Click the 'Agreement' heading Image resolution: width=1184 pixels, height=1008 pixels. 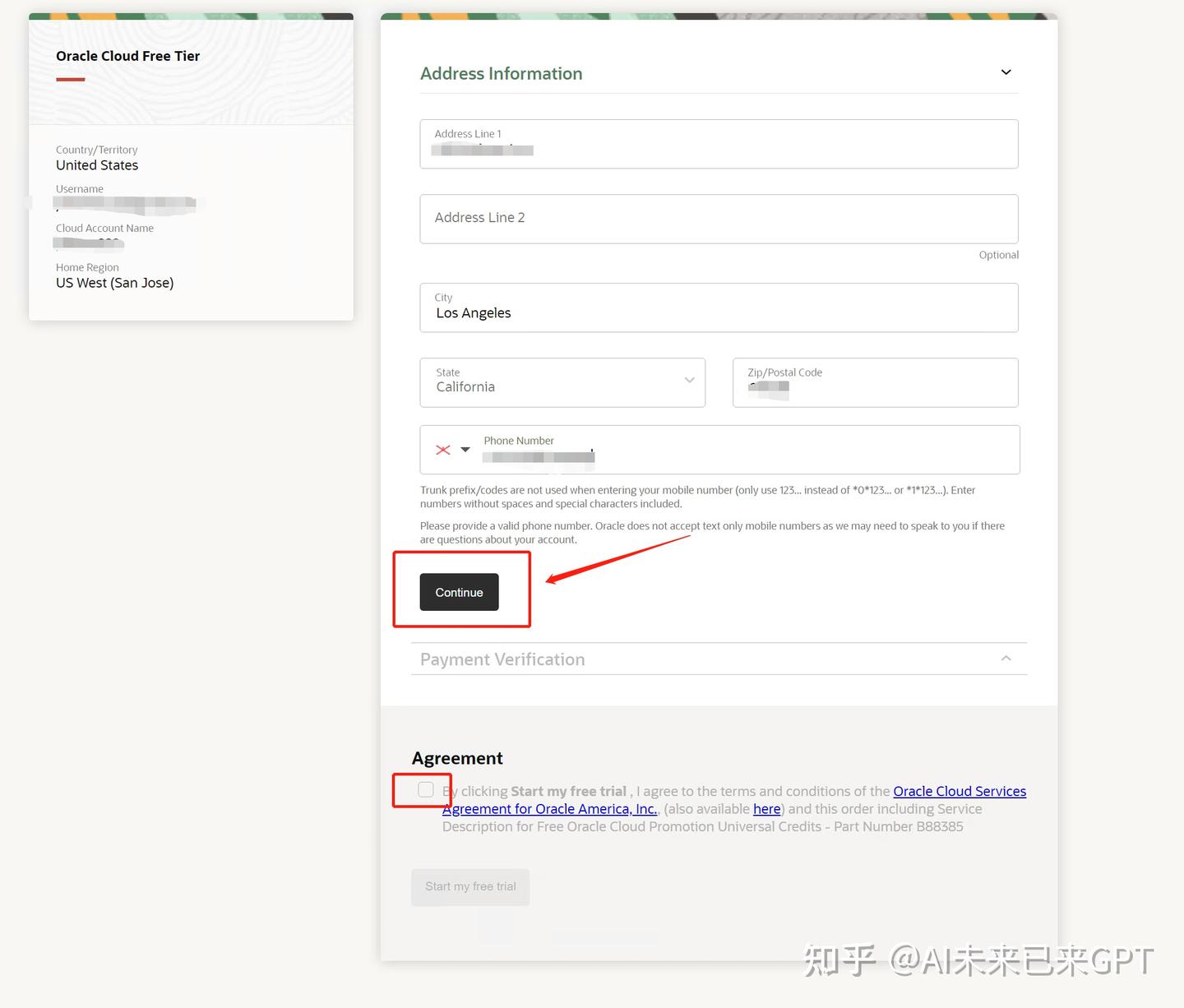[457, 758]
